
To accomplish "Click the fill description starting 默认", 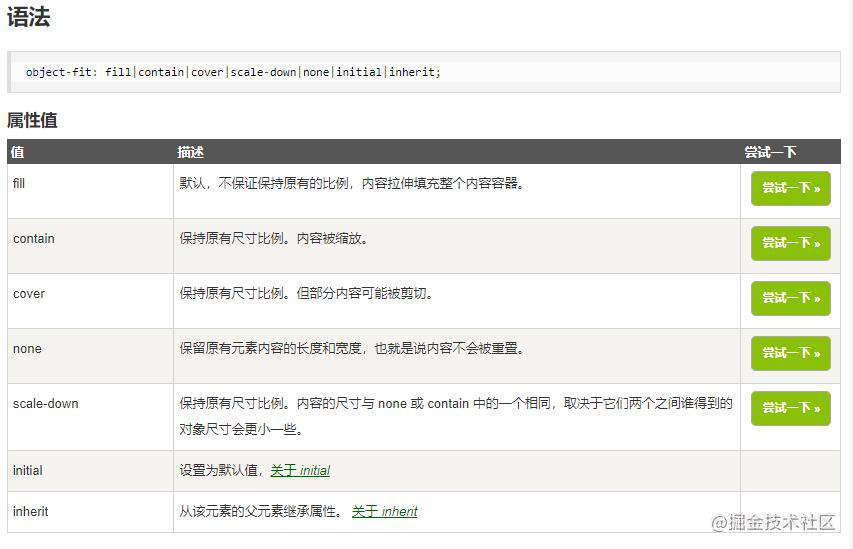I will [x=353, y=183].
